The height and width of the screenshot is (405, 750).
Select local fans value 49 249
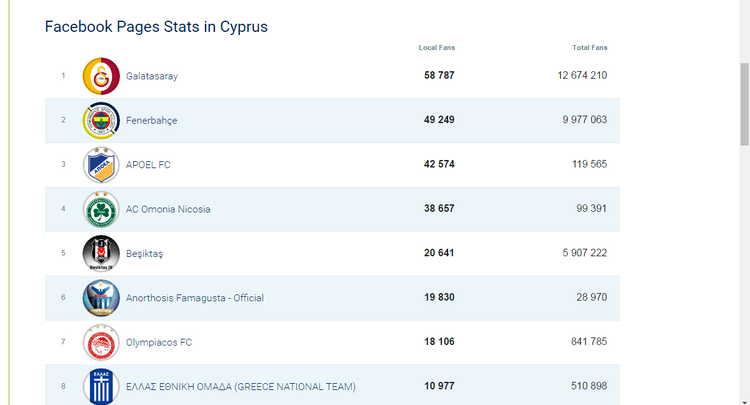pyautogui.click(x=439, y=120)
